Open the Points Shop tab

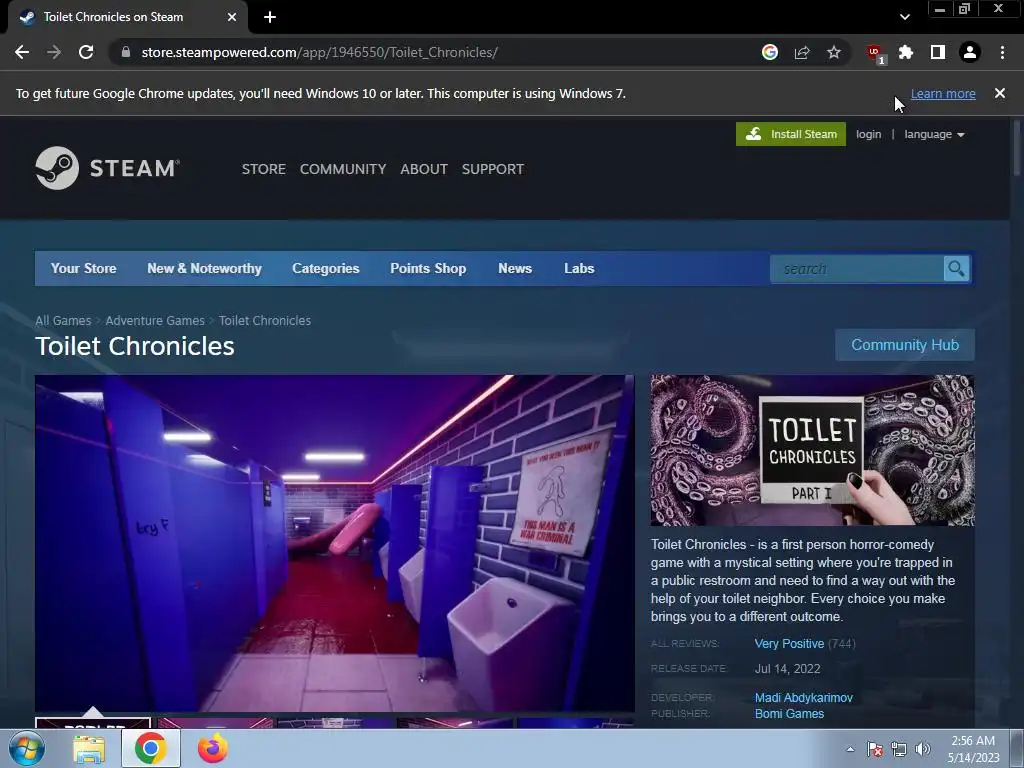point(428,268)
